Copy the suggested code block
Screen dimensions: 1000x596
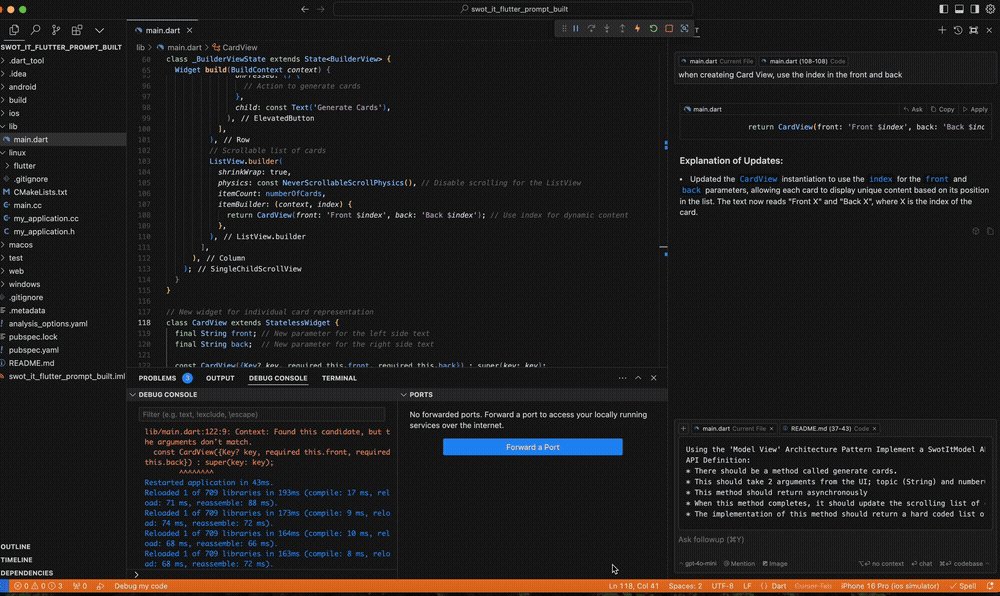pyautogui.click(x=943, y=109)
